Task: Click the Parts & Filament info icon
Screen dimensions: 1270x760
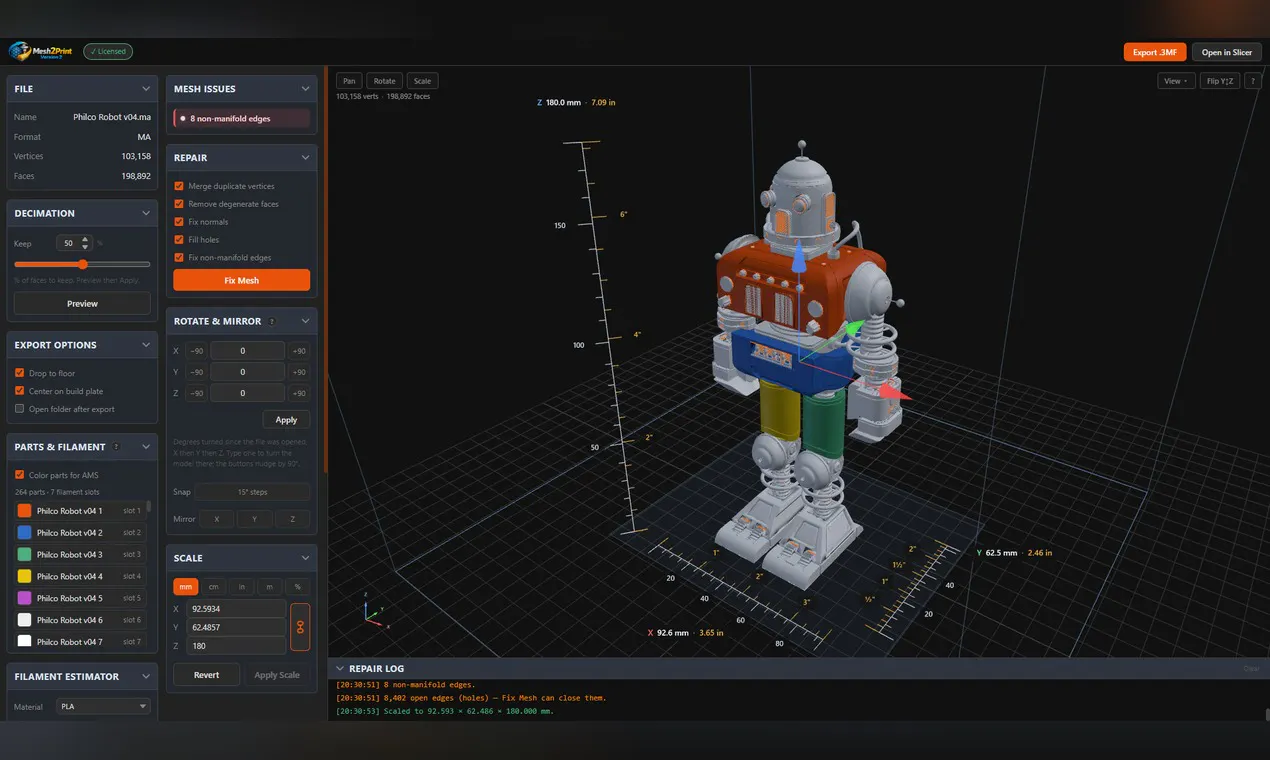Action: 116,447
